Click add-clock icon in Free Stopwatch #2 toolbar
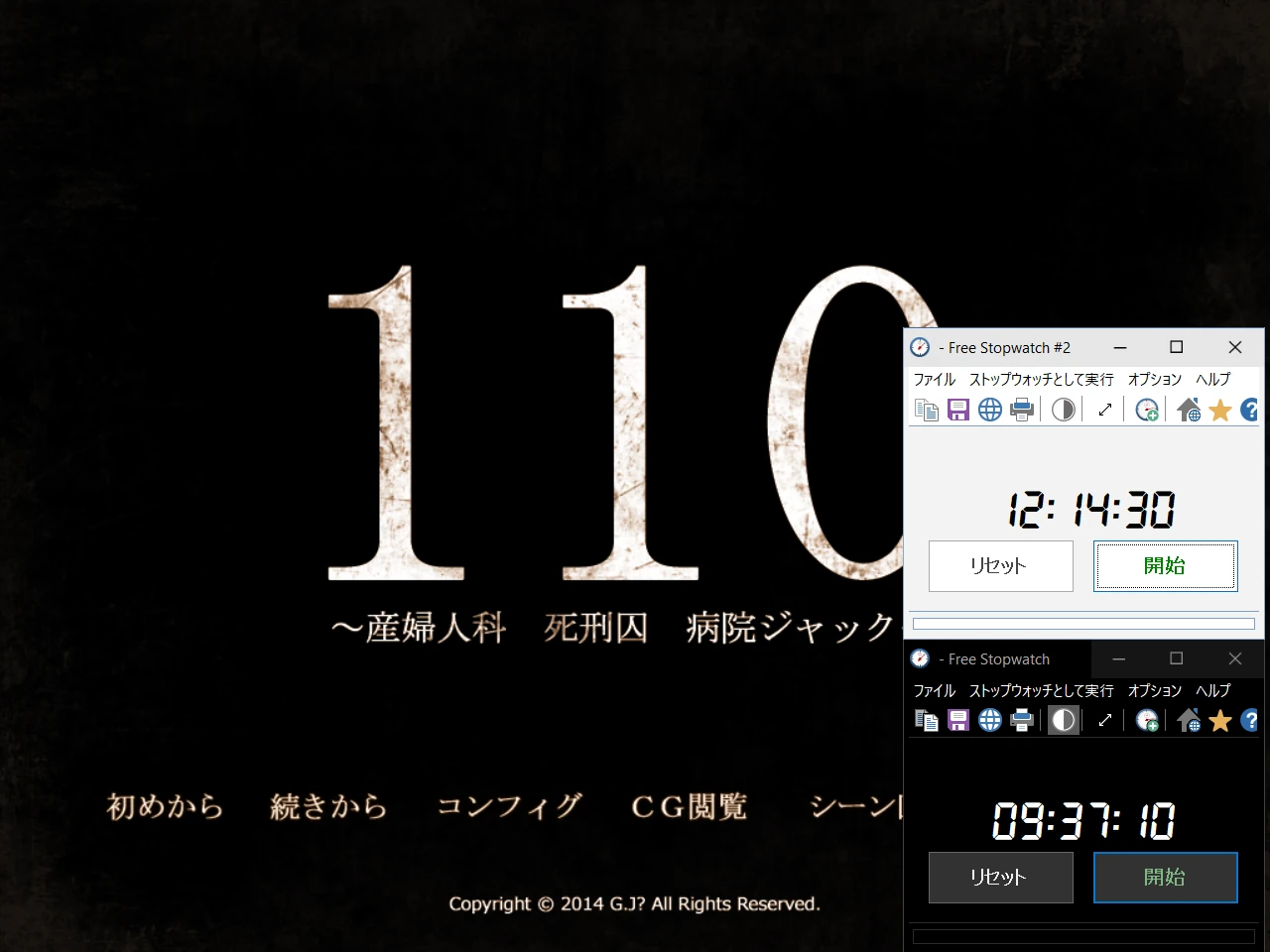1270x952 pixels. 1147,410
